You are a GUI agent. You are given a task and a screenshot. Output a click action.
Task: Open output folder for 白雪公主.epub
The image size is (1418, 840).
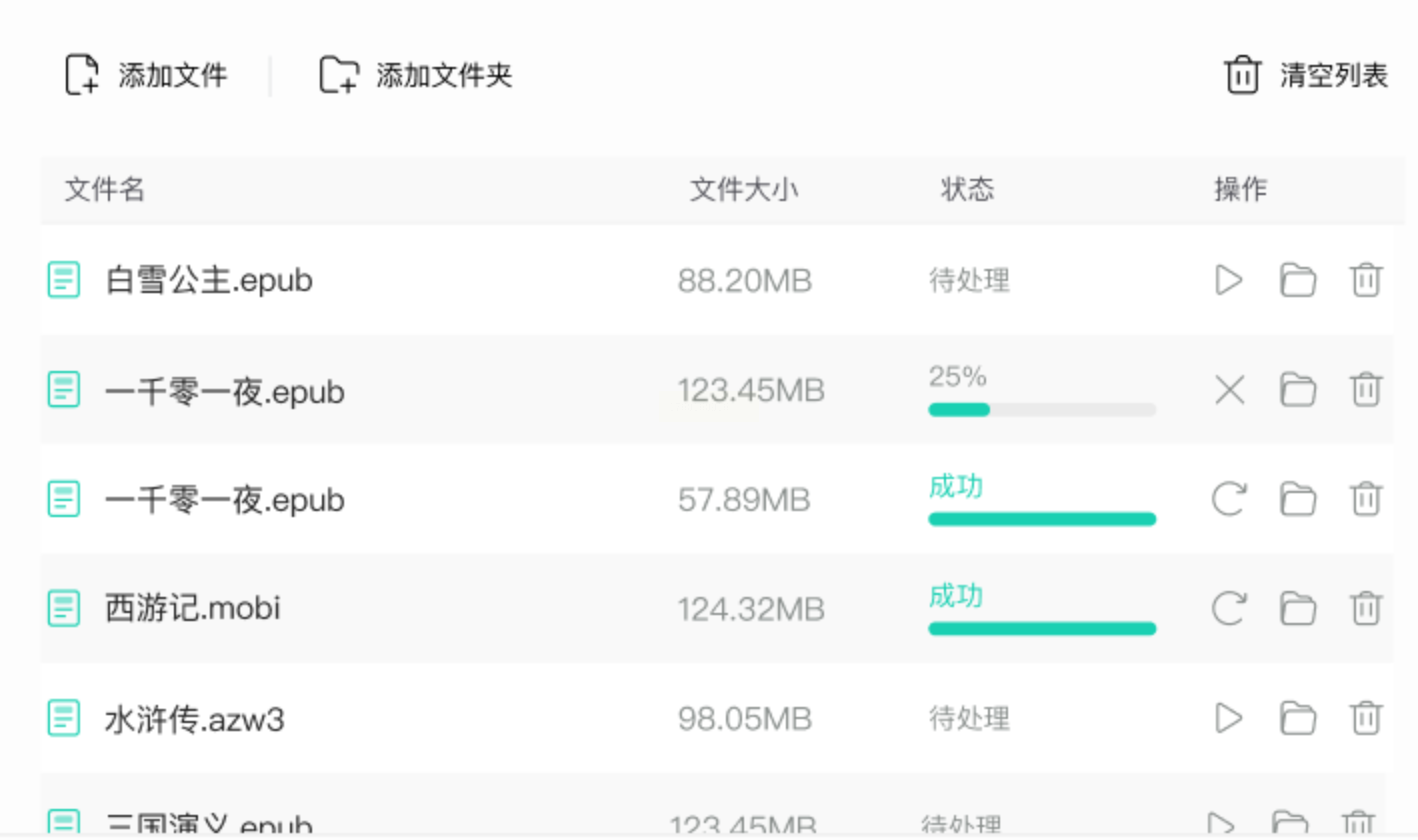click(1297, 281)
